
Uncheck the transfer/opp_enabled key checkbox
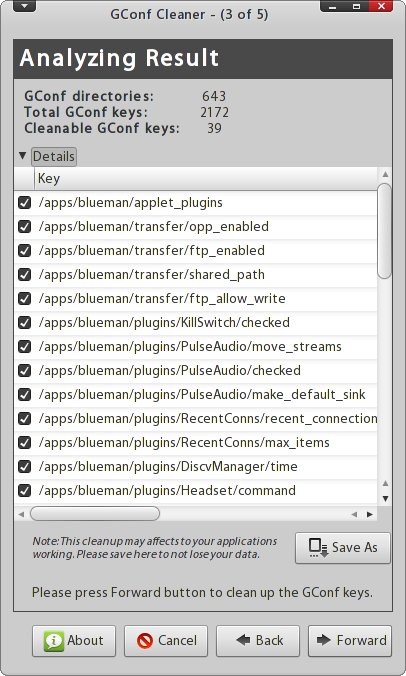25,227
